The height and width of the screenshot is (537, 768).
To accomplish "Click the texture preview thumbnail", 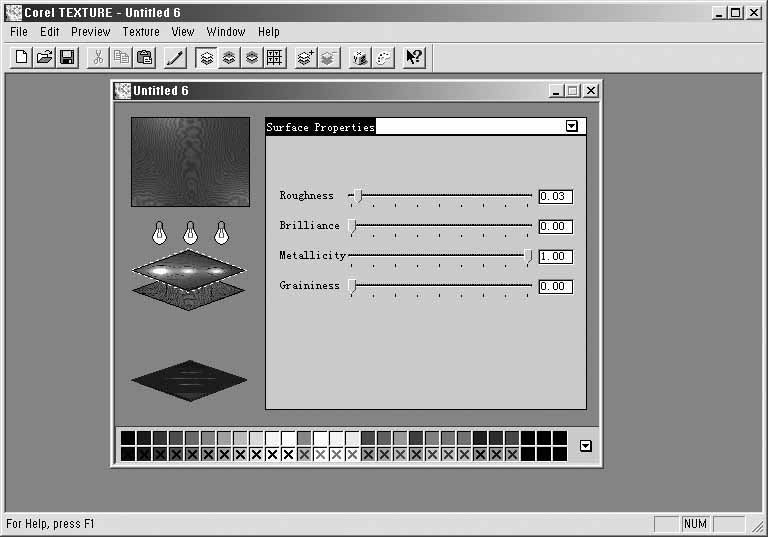I will click(x=190, y=161).
